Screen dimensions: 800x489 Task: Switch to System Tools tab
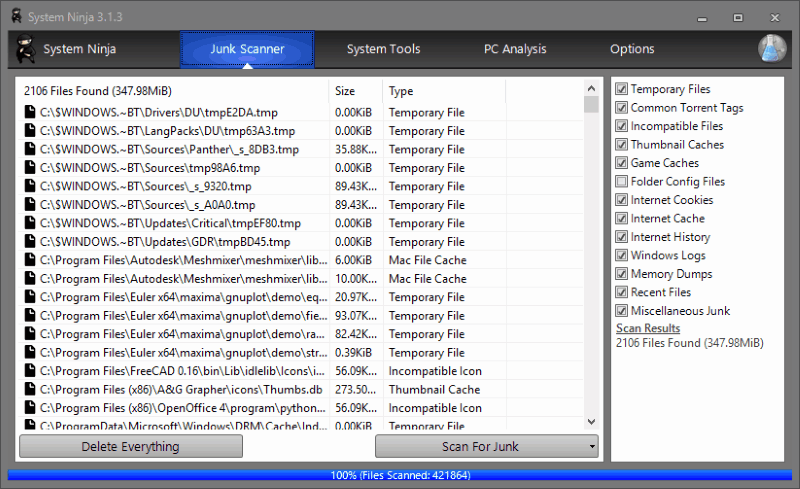pos(383,49)
